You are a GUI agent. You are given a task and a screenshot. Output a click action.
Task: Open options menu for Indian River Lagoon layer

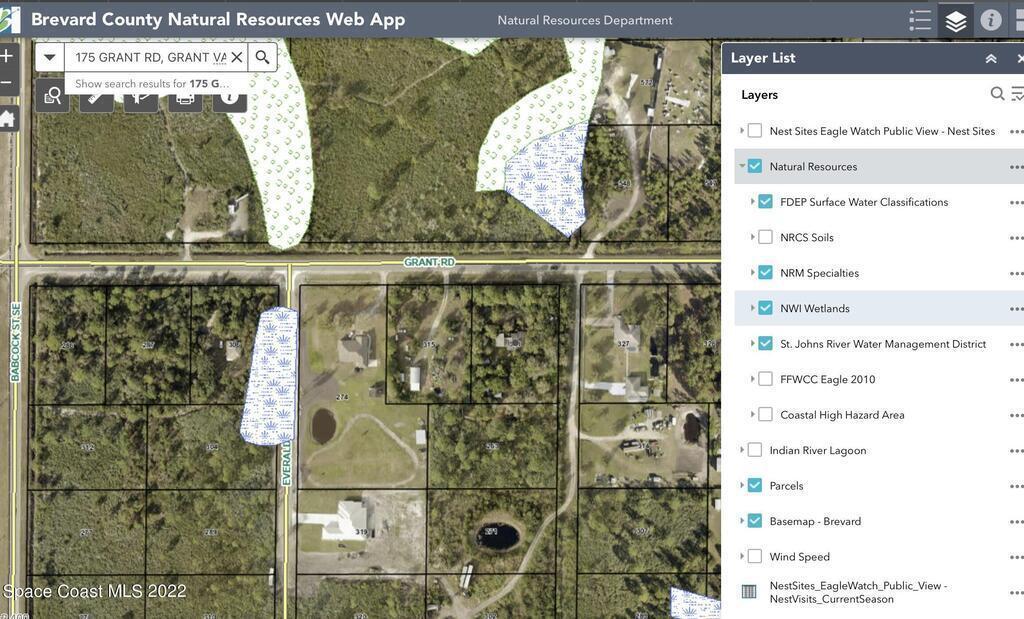(x=1016, y=450)
